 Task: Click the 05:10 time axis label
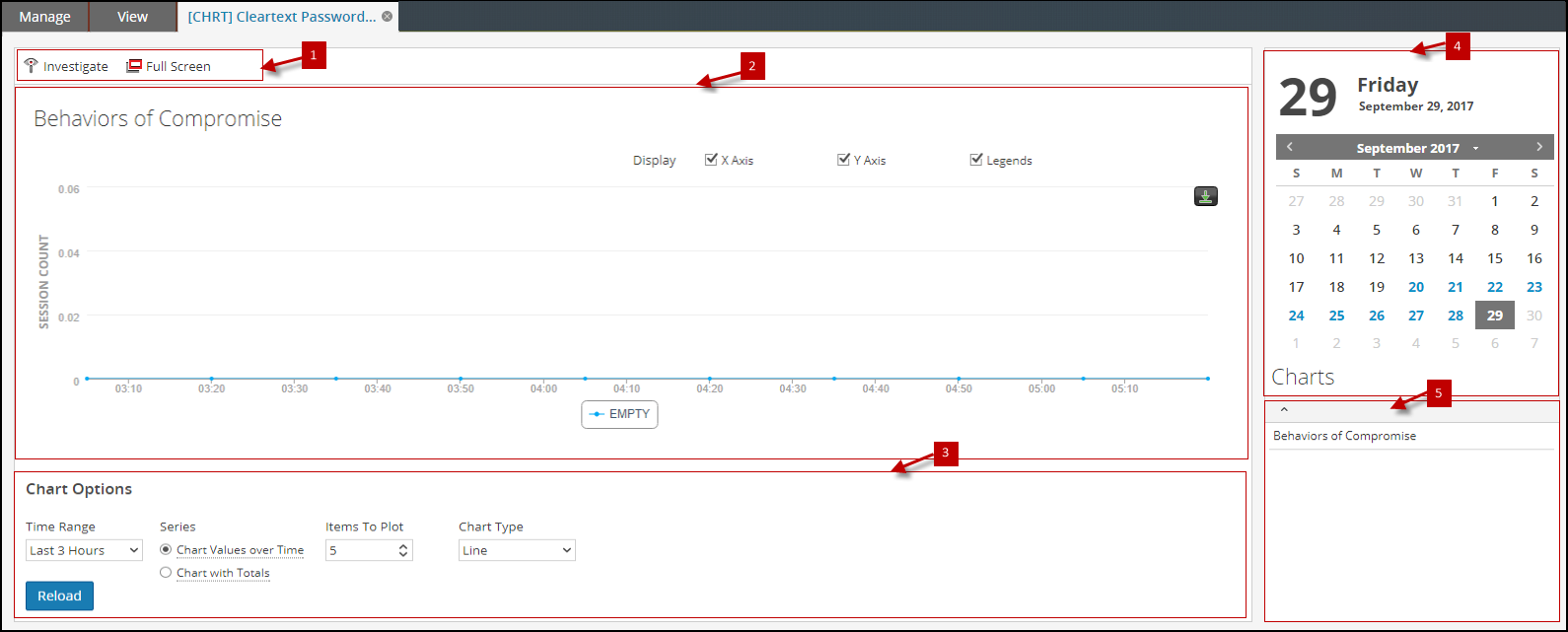coord(1124,388)
